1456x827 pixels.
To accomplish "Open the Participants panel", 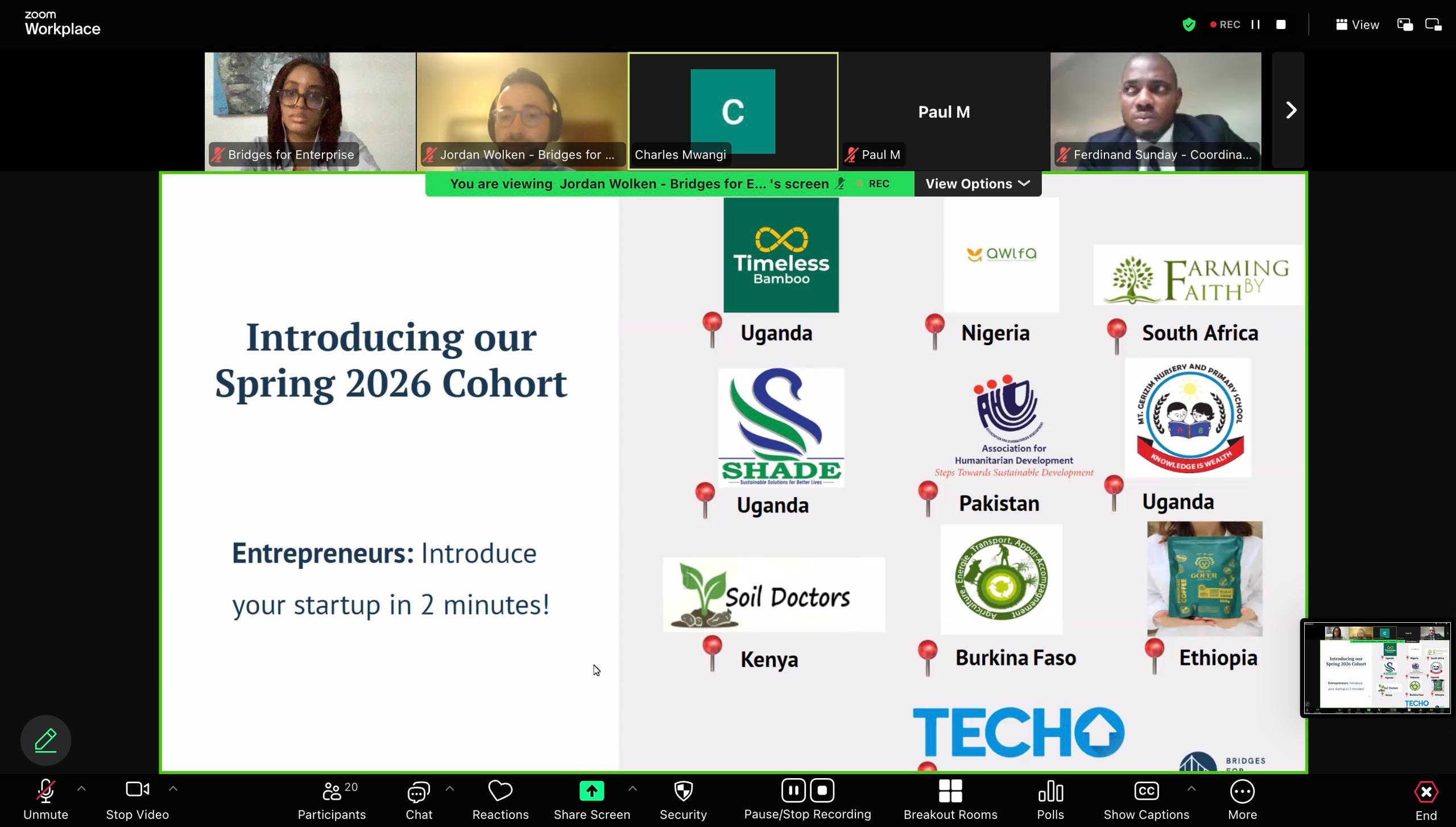I will click(x=332, y=799).
